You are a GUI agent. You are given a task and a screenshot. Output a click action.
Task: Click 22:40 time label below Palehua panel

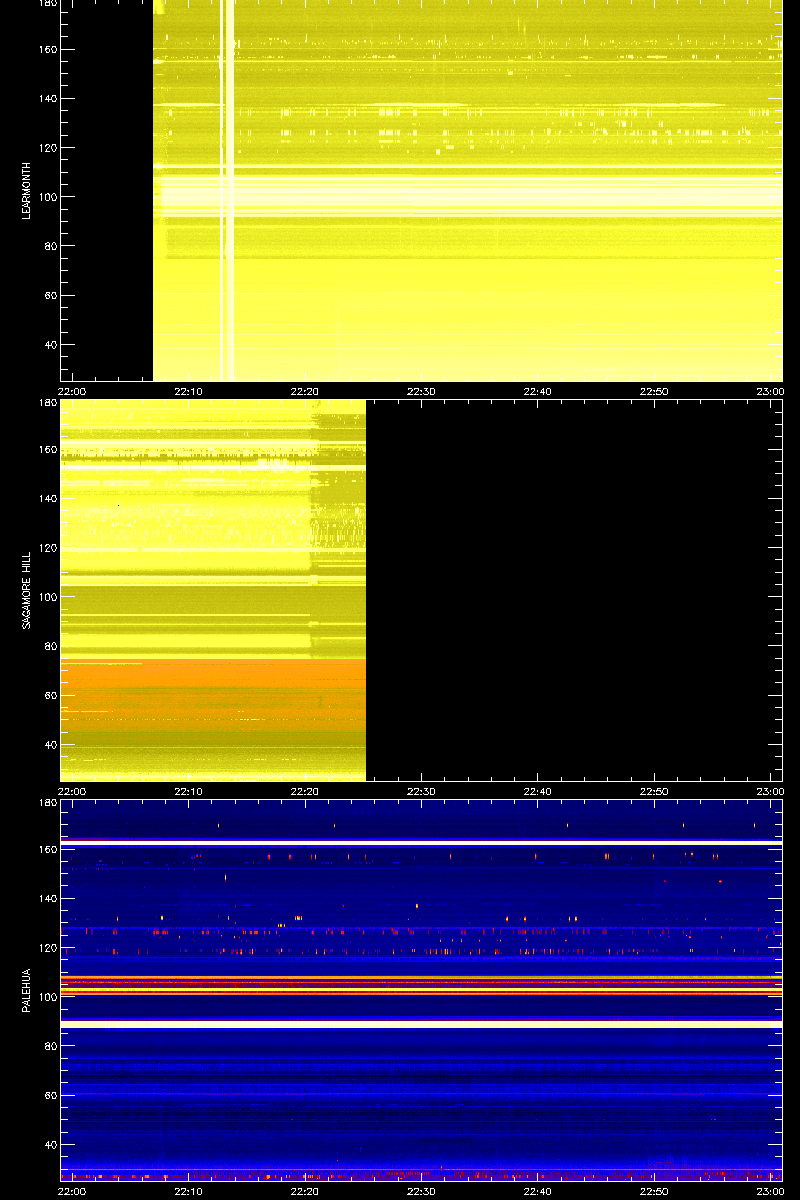(x=538, y=1191)
